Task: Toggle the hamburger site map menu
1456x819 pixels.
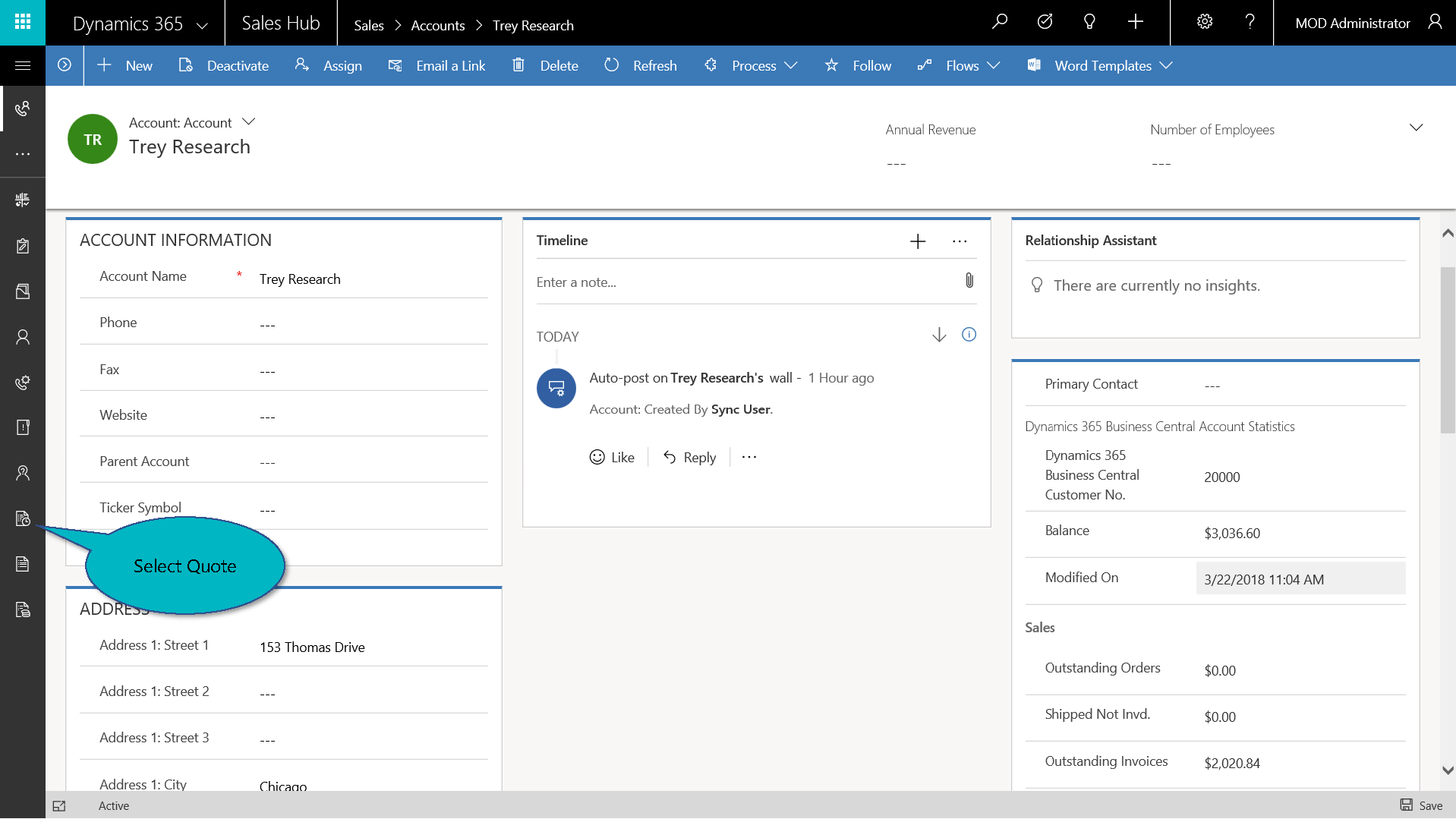Action: (23, 66)
